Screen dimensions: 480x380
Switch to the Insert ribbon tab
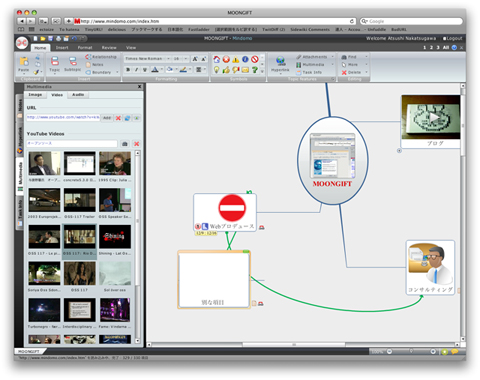click(x=62, y=48)
